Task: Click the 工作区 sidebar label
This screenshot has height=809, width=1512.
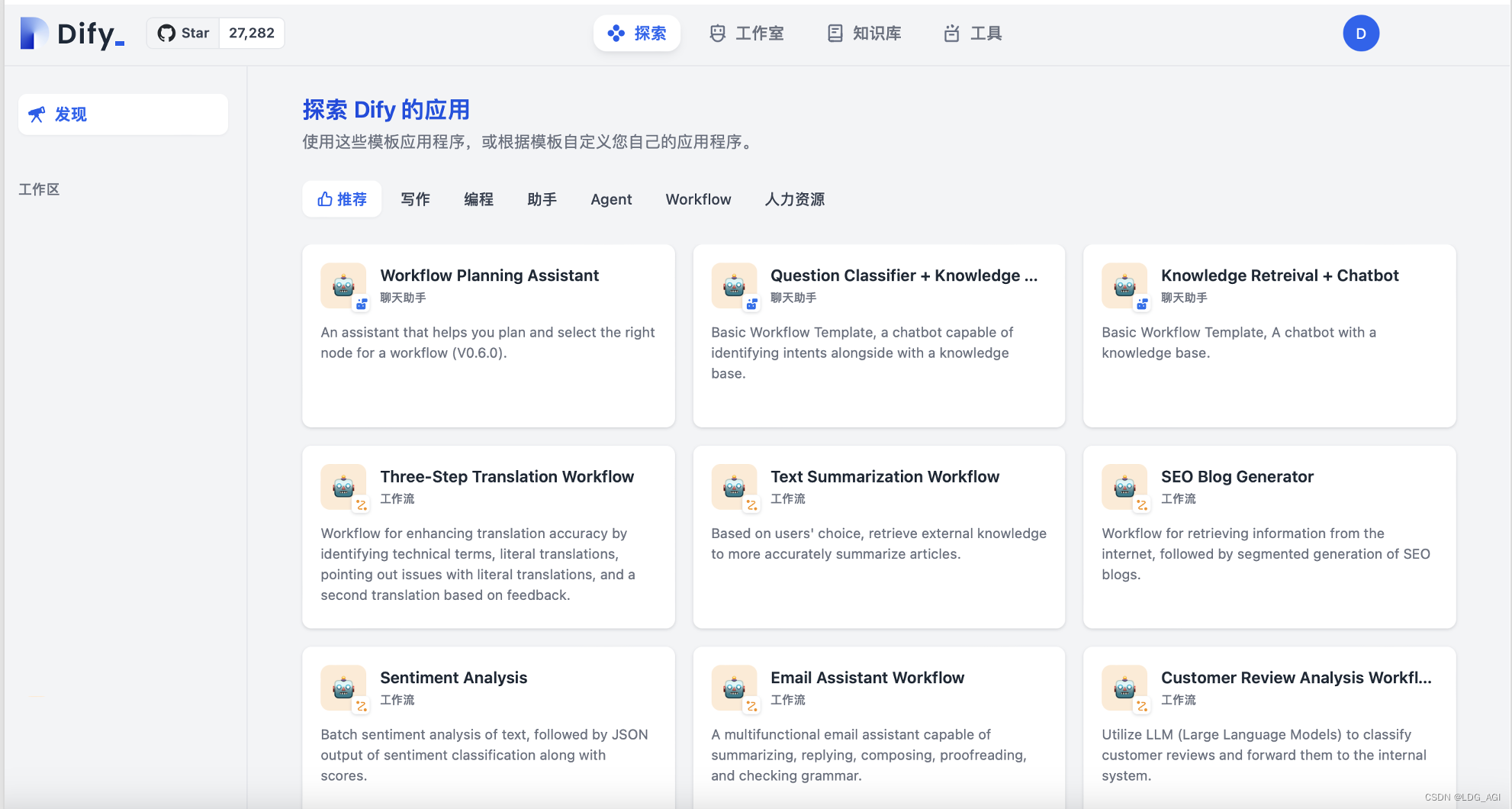Action: [x=39, y=189]
